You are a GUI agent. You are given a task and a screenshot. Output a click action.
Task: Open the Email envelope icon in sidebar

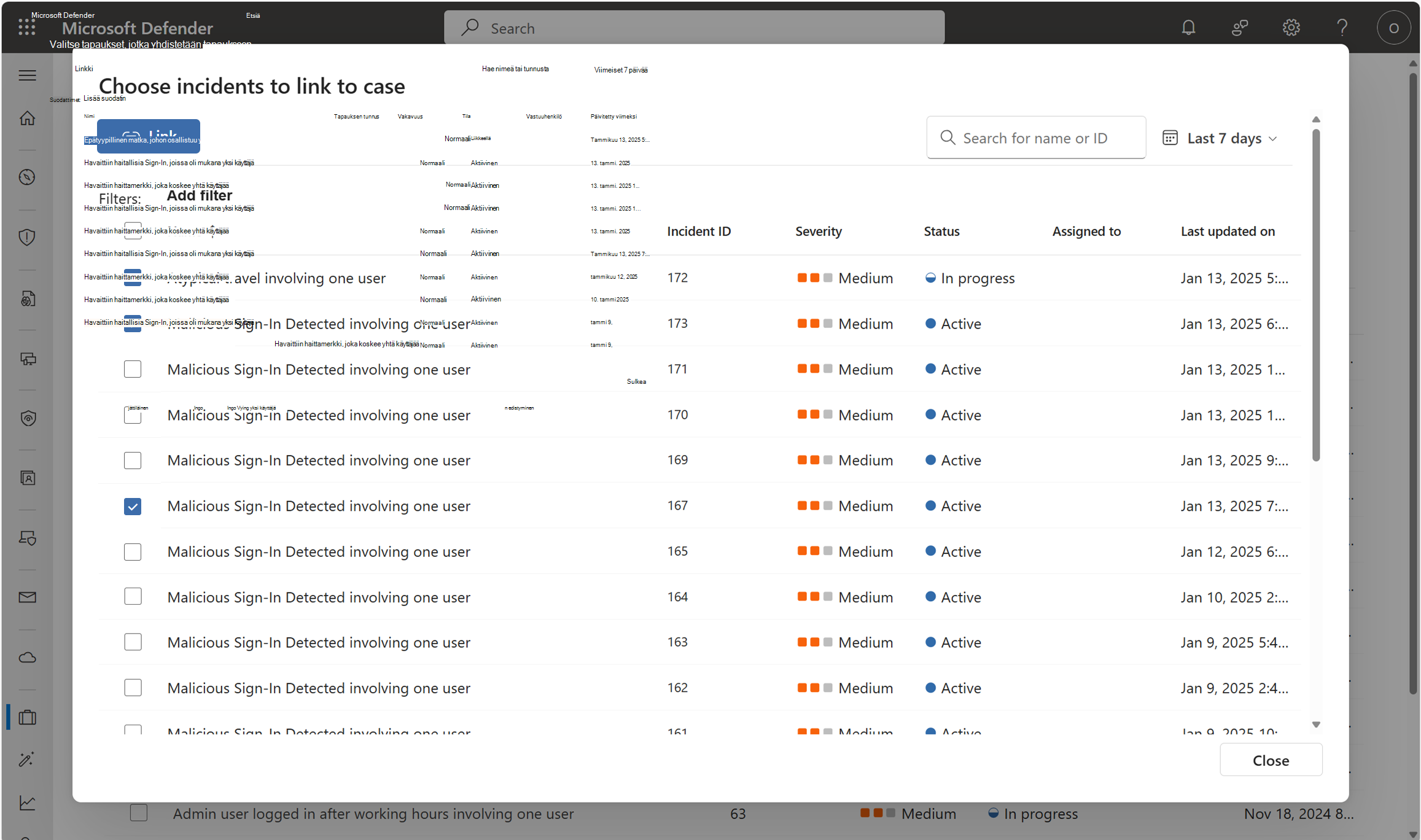coord(28,597)
